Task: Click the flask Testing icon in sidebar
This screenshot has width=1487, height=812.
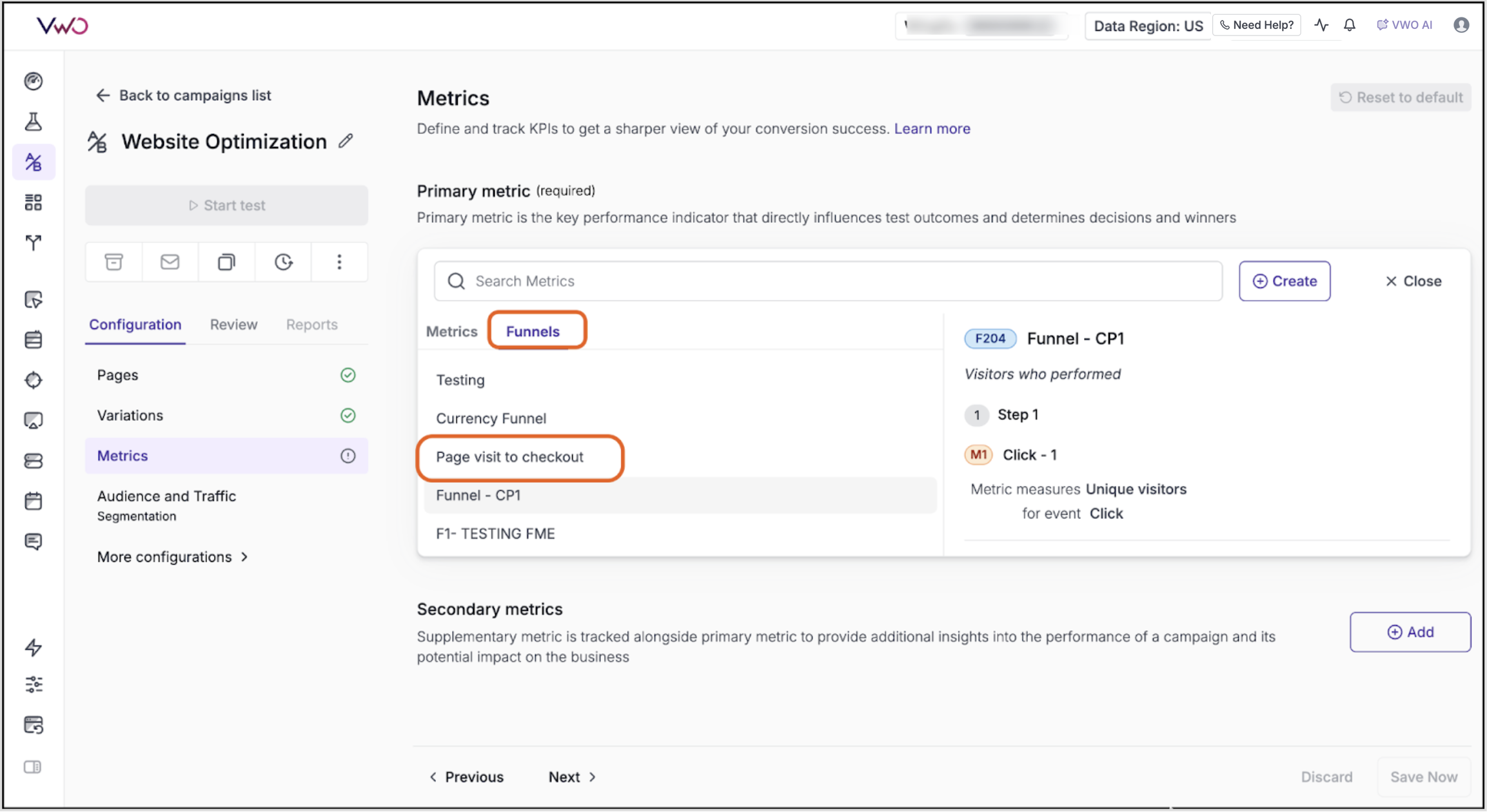Action: click(34, 121)
